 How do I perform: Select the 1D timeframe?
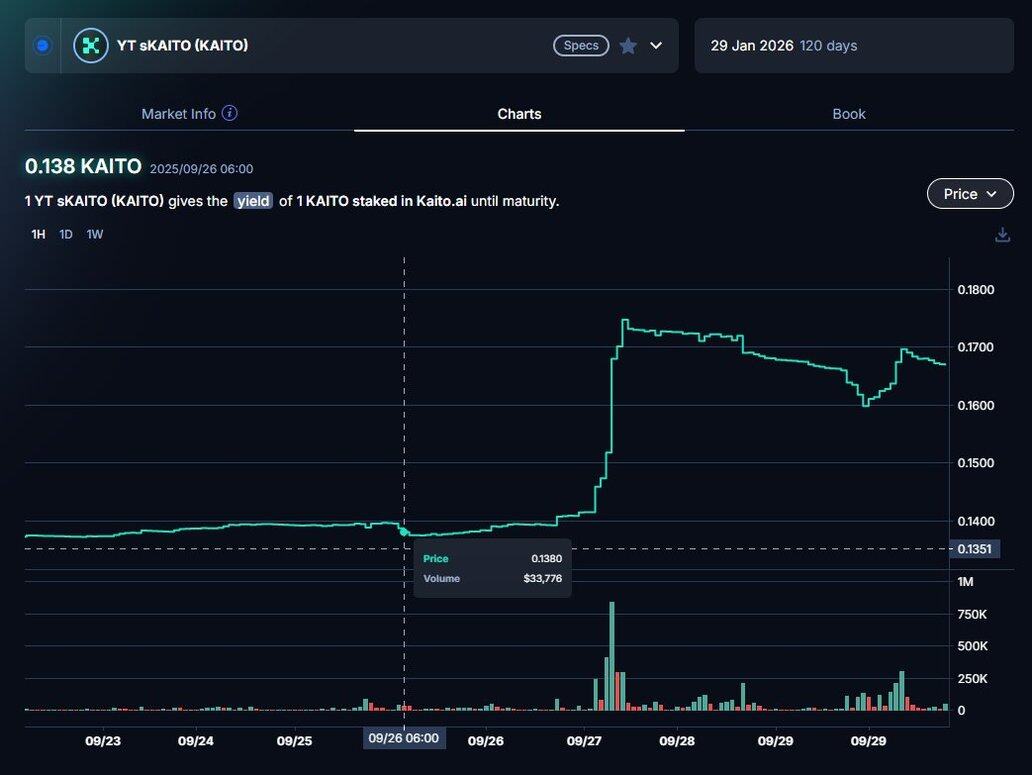(66, 234)
